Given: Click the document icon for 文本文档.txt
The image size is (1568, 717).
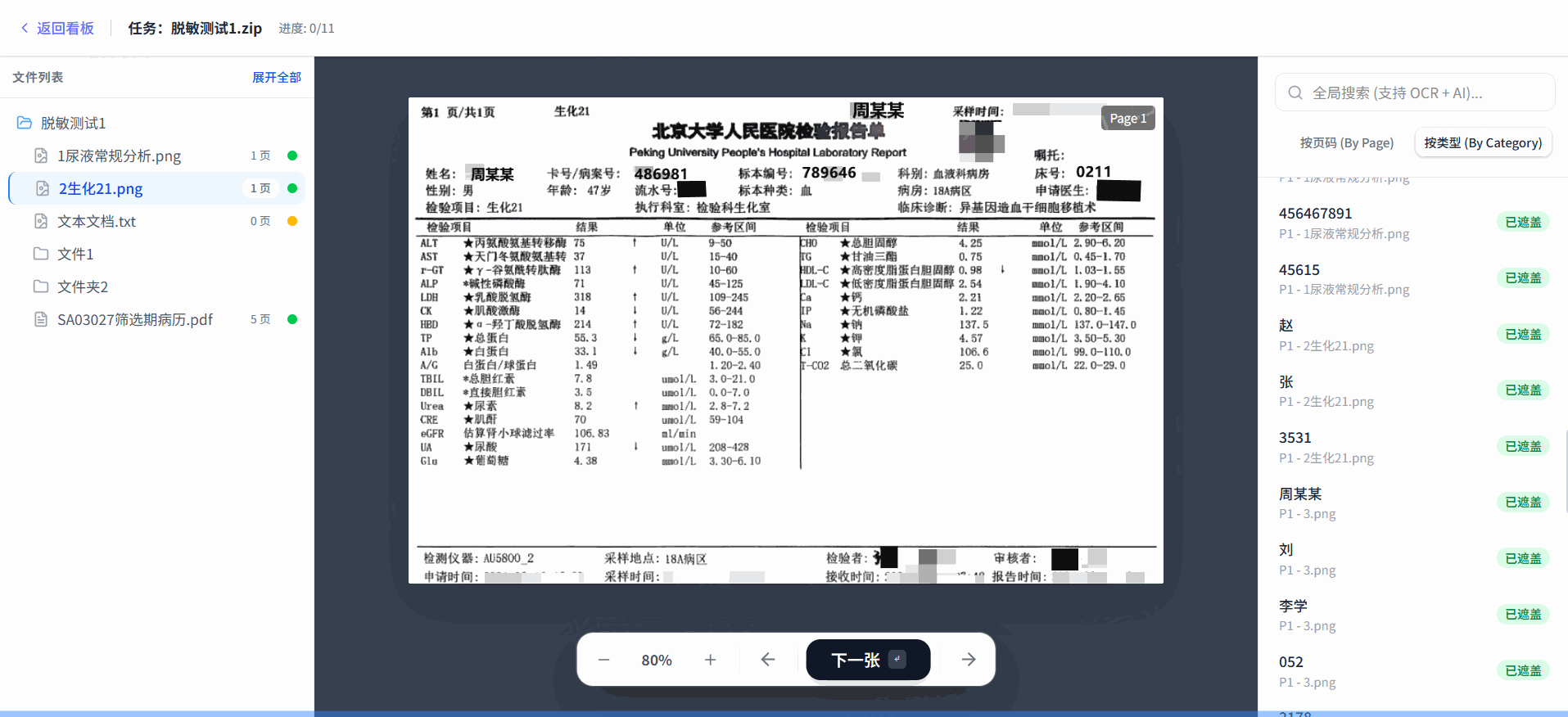Looking at the screenshot, I should click(41, 221).
